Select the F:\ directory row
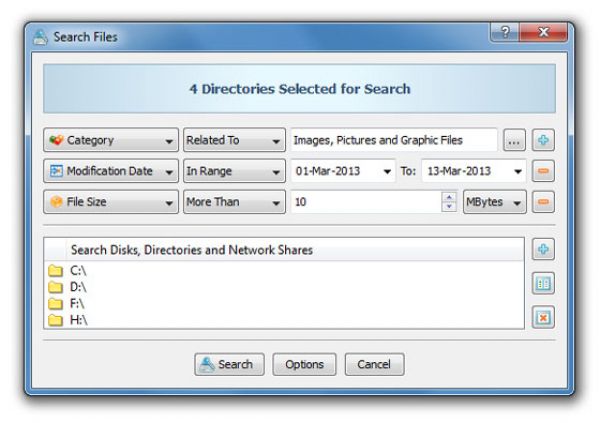This screenshot has width=600, height=423. (x=284, y=304)
